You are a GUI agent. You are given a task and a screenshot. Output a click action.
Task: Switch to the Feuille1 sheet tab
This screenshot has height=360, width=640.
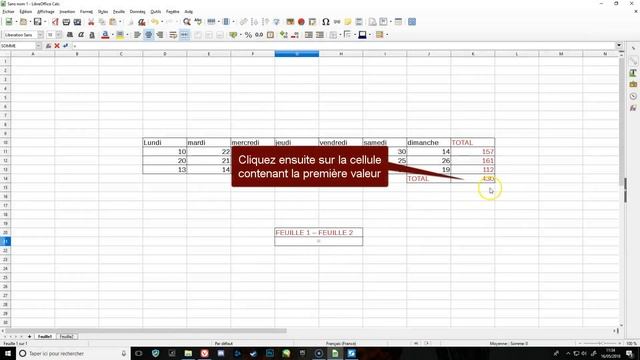tap(45, 337)
